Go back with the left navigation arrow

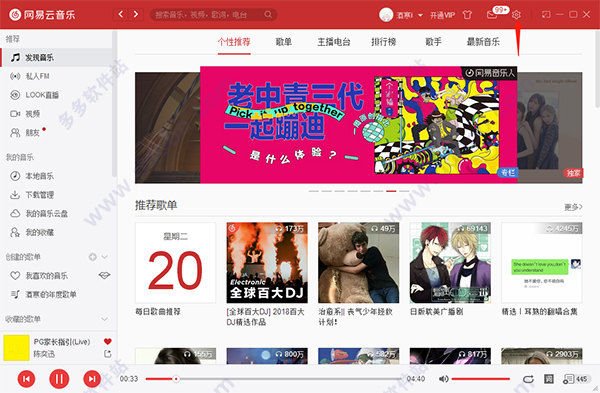point(121,15)
